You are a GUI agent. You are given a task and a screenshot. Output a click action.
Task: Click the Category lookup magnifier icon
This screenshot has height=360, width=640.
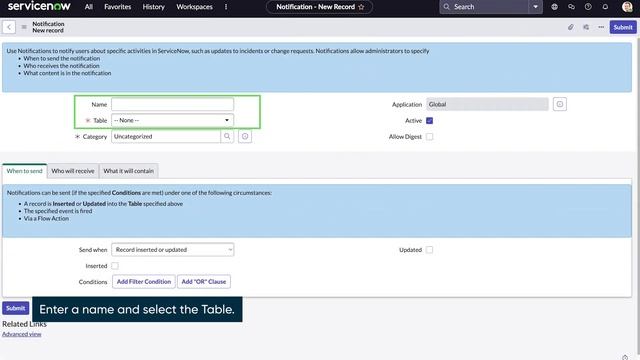click(227, 136)
